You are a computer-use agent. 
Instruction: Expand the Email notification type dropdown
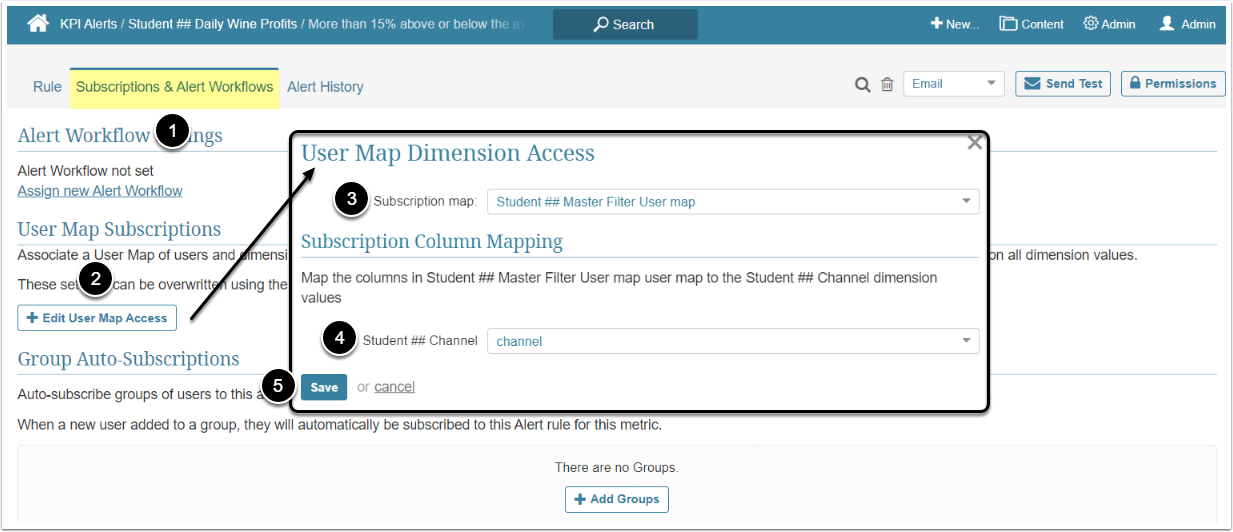coord(953,84)
